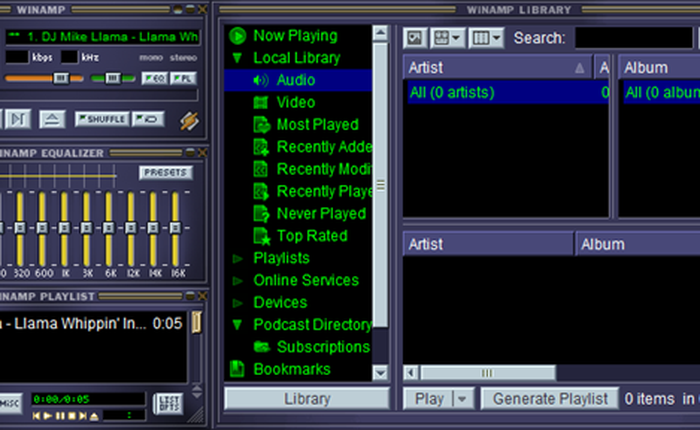Viewport: 700px width, 430px height.
Task: Click the main window seek bar
Action: point(99,95)
